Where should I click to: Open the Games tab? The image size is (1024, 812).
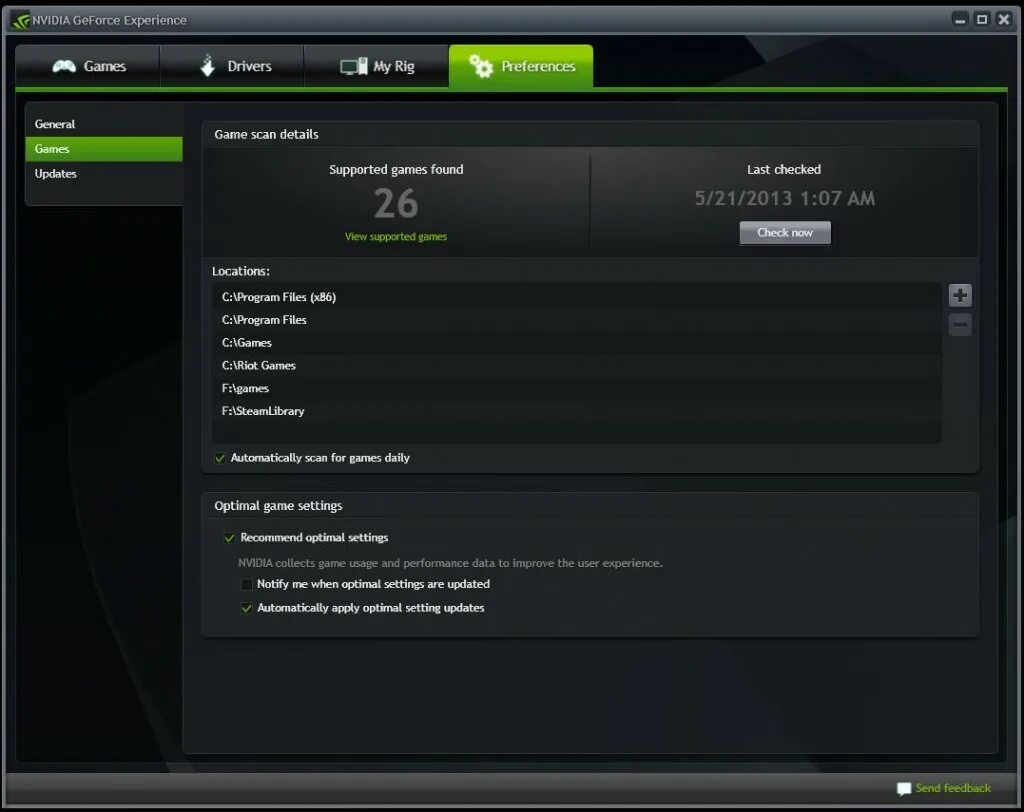[88, 66]
